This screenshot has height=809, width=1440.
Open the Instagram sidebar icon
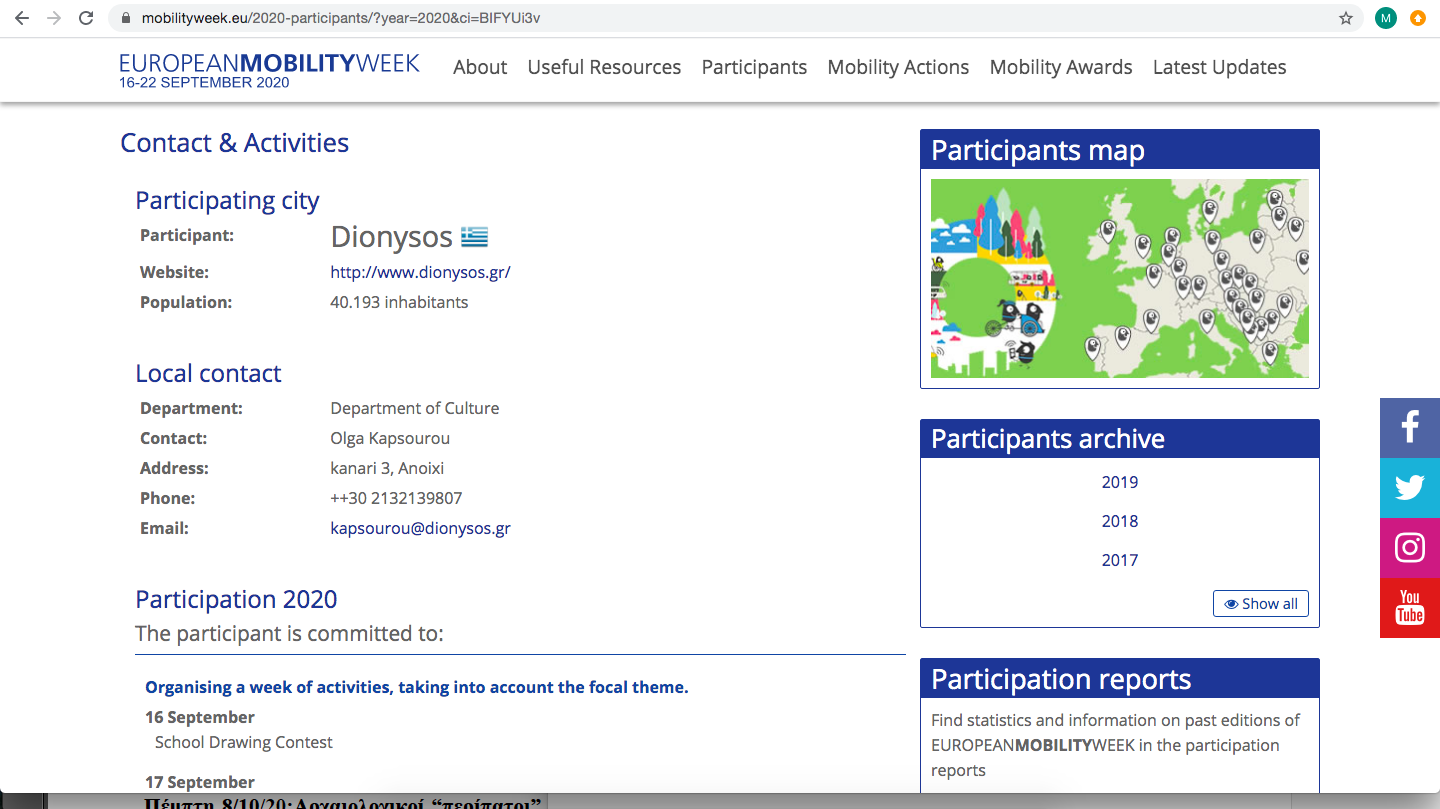[x=1410, y=548]
